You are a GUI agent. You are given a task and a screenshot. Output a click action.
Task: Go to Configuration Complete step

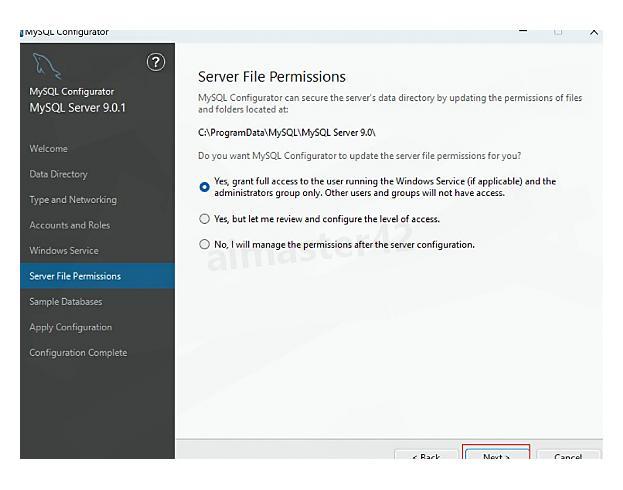click(79, 352)
